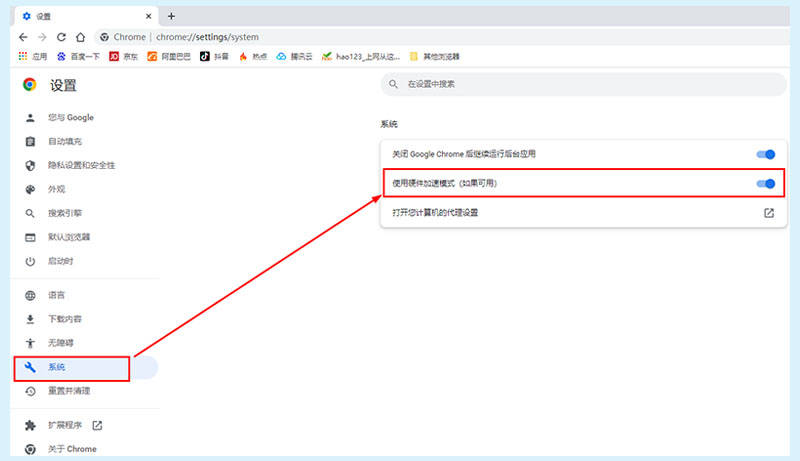Toggle 关闭 Google Chrome 后继续运行后台应用 switch
The height and width of the screenshot is (461, 800).
(766, 154)
